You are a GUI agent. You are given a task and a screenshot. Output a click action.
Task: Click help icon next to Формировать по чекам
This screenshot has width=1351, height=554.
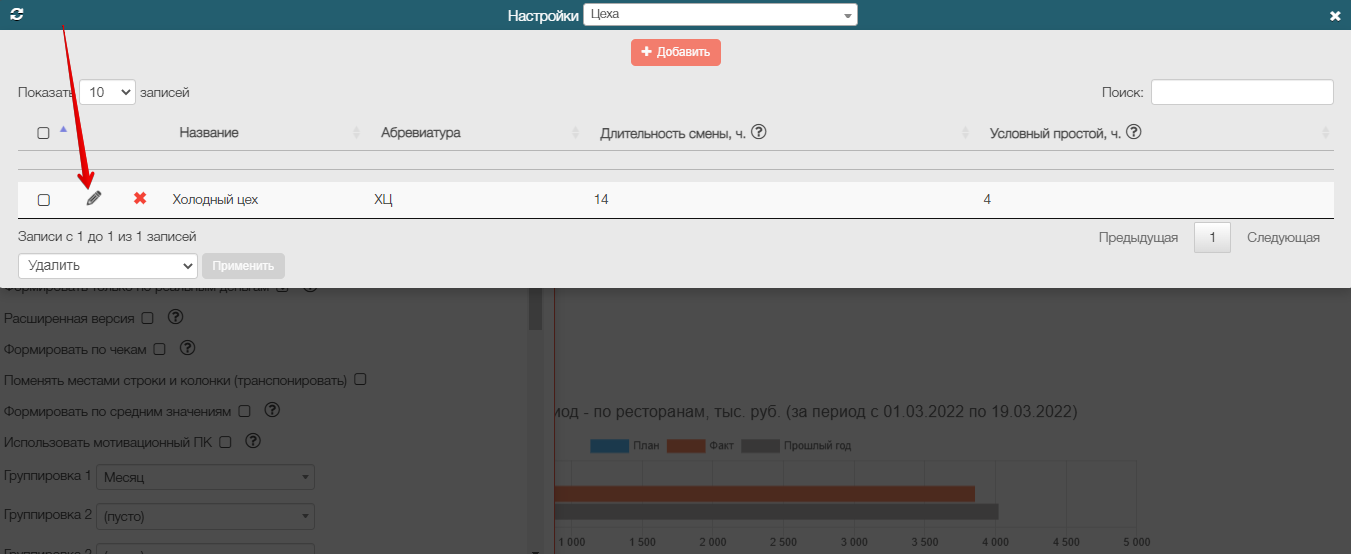coord(187,349)
